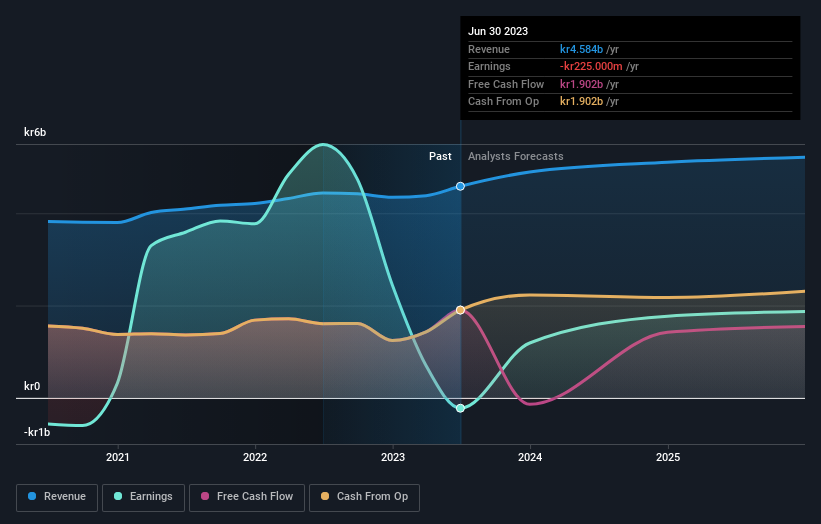821x524 pixels.
Task: Click the Cash From Op label in tooltip
Action: [503, 102]
